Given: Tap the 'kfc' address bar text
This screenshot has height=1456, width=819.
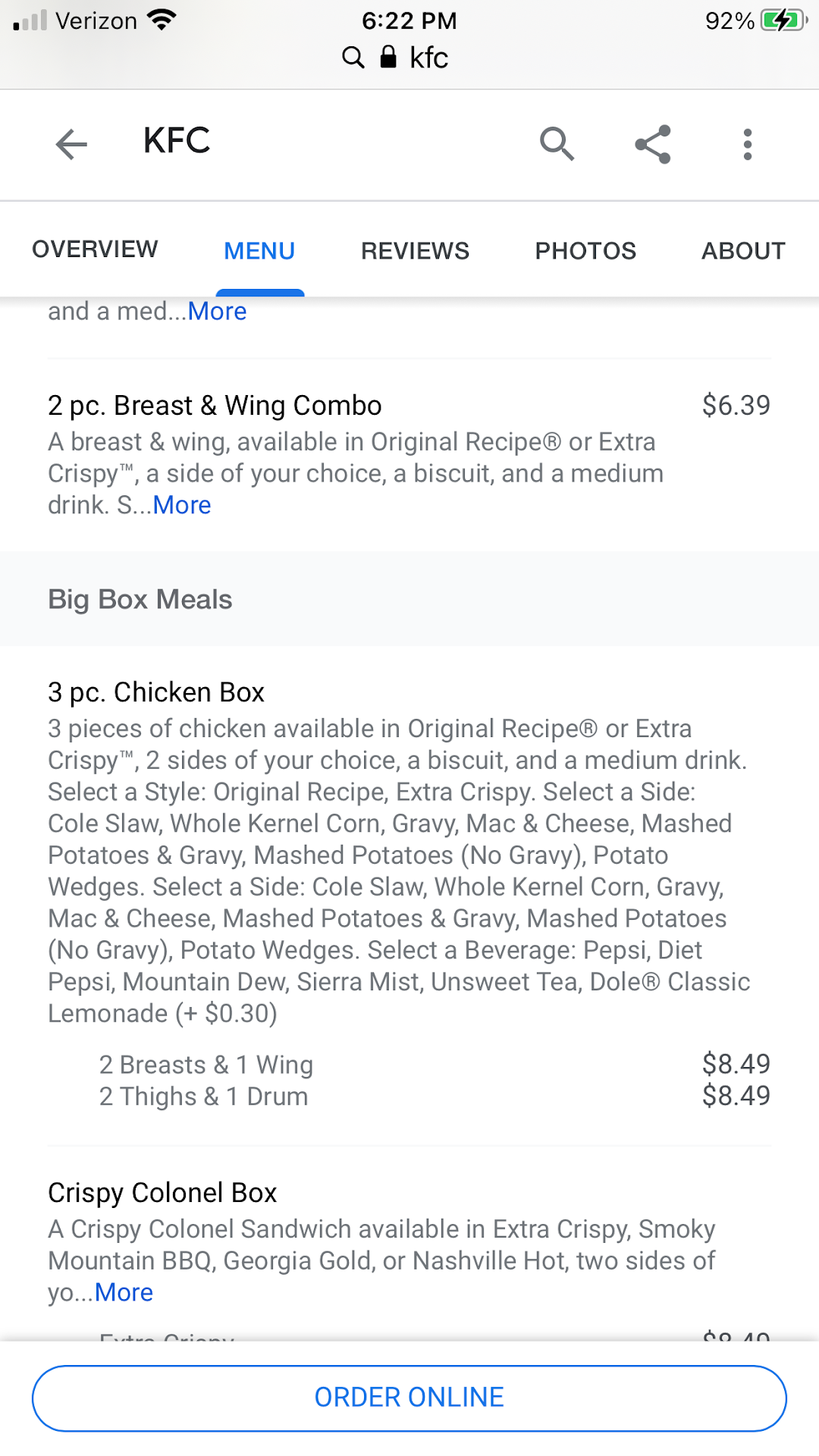Looking at the screenshot, I should coord(428,58).
